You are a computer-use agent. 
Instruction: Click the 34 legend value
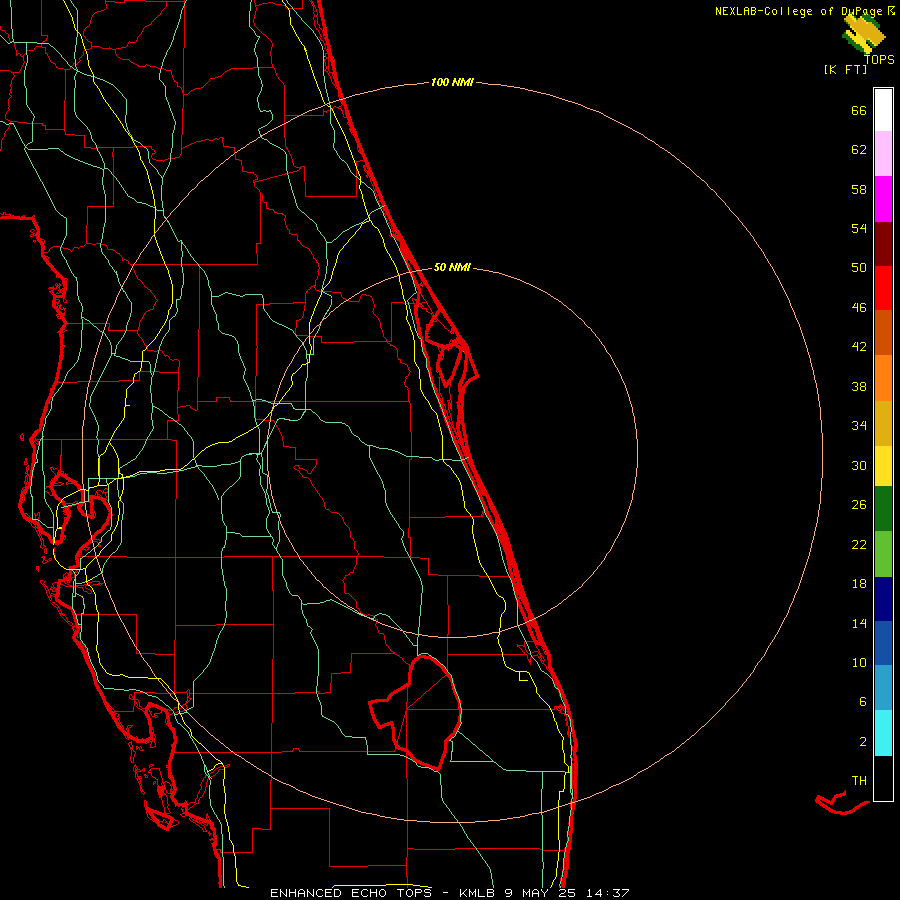(859, 426)
